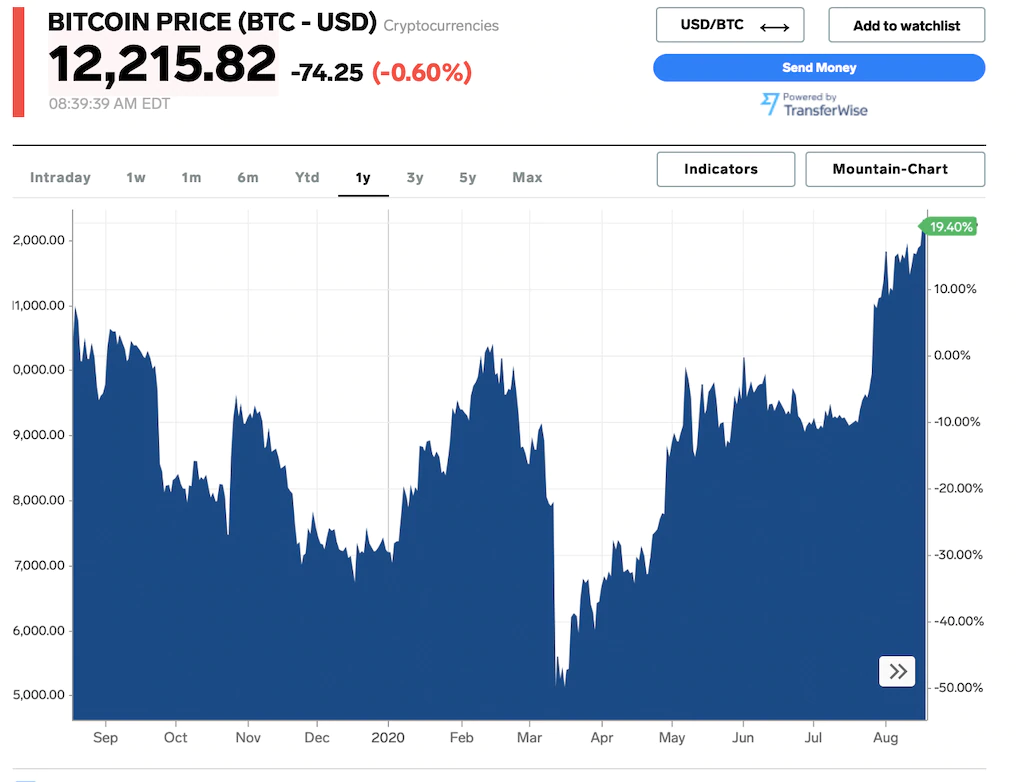Click the green 19.40% performance badge
The height and width of the screenshot is (782, 1024).
coord(948,227)
